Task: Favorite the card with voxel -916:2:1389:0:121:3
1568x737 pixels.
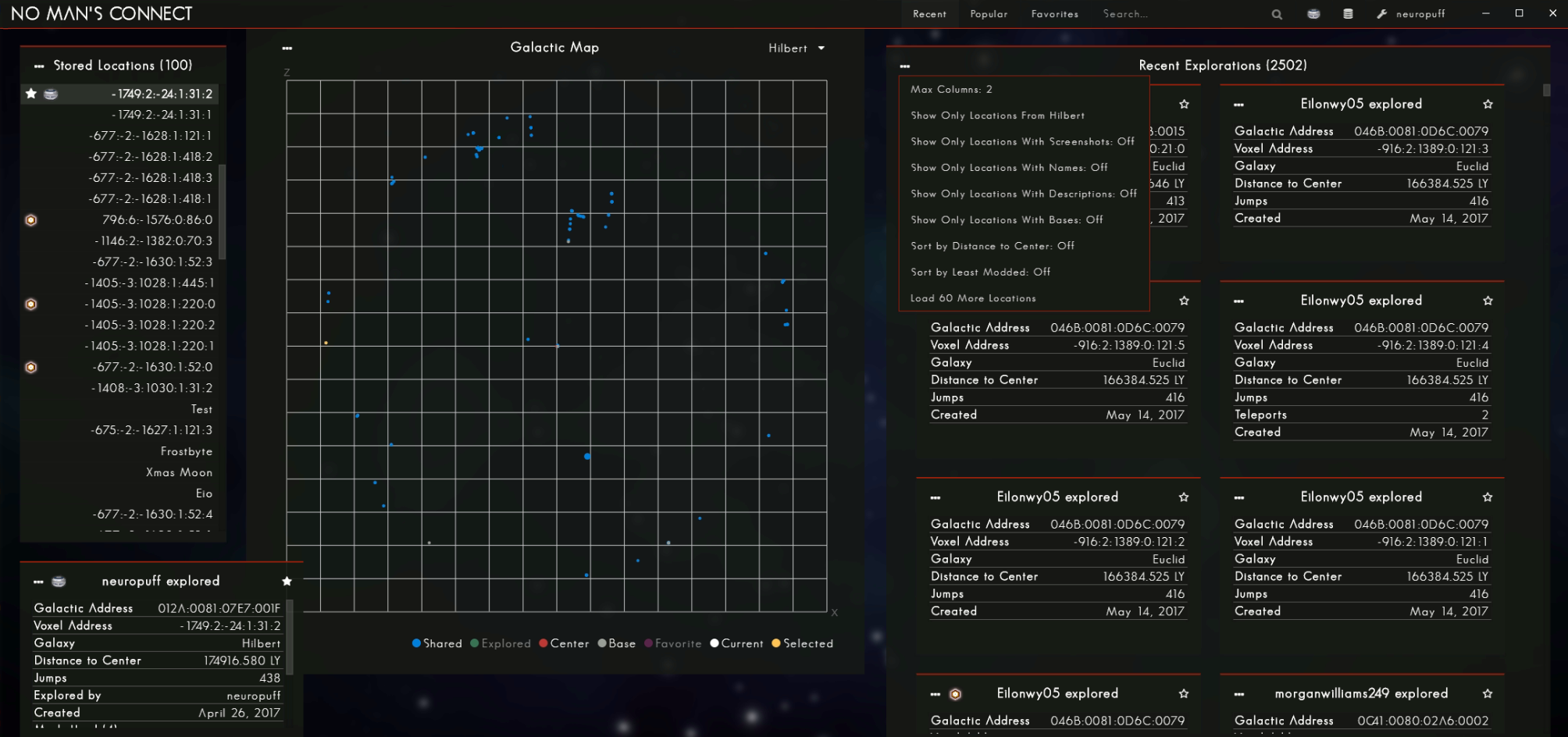Action: pyautogui.click(x=1488, y=104)
